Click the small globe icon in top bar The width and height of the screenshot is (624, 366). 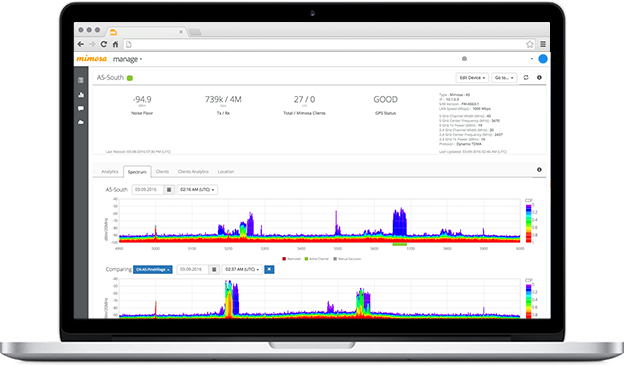coord(464,59)
